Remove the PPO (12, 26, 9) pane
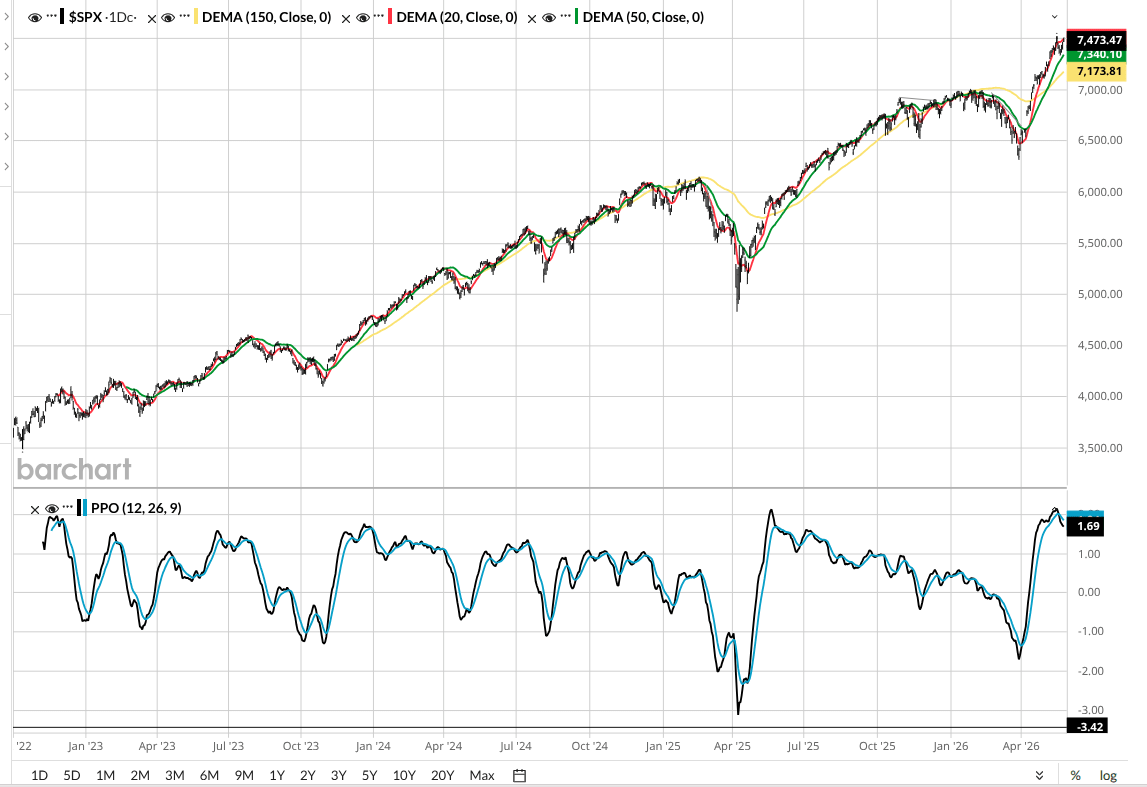The width and height of the screenshot is (1147, 787). [x=34, y=510]
